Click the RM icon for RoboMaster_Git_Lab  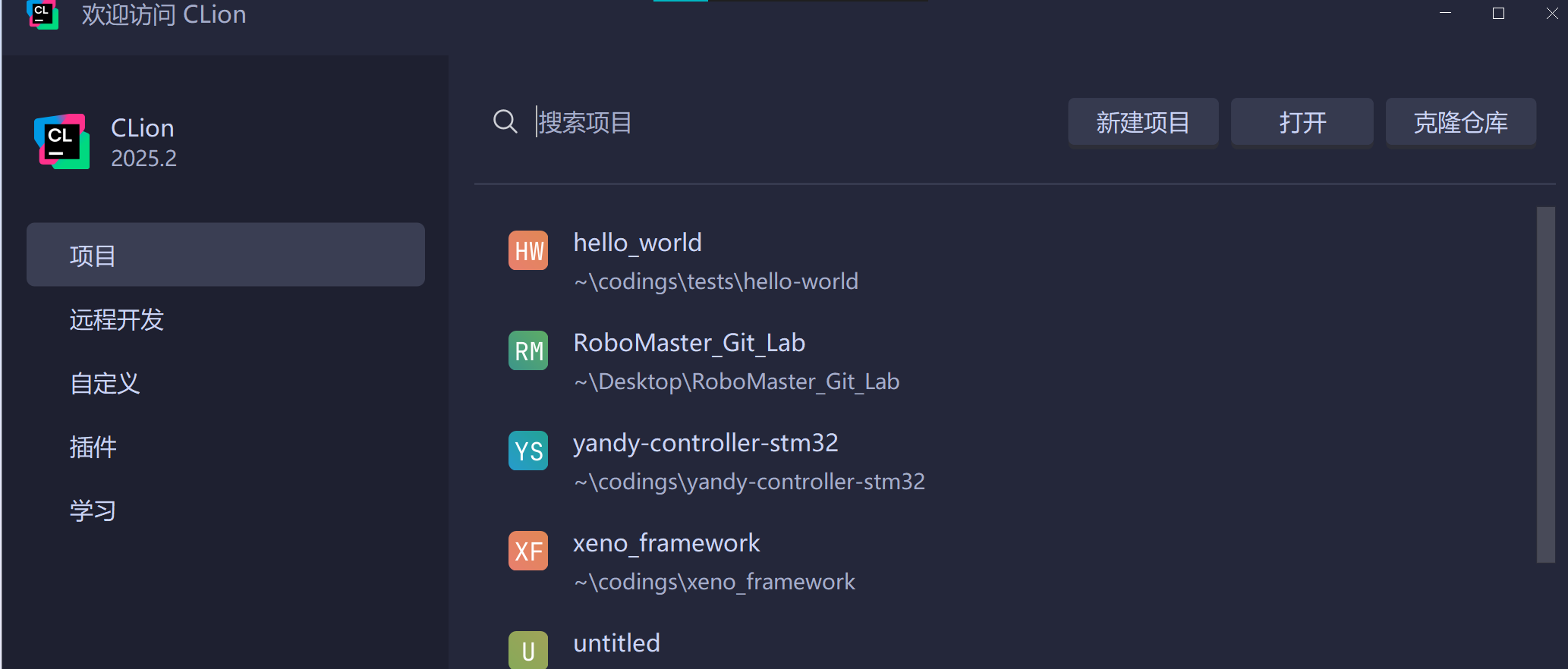tap(528, 350)
